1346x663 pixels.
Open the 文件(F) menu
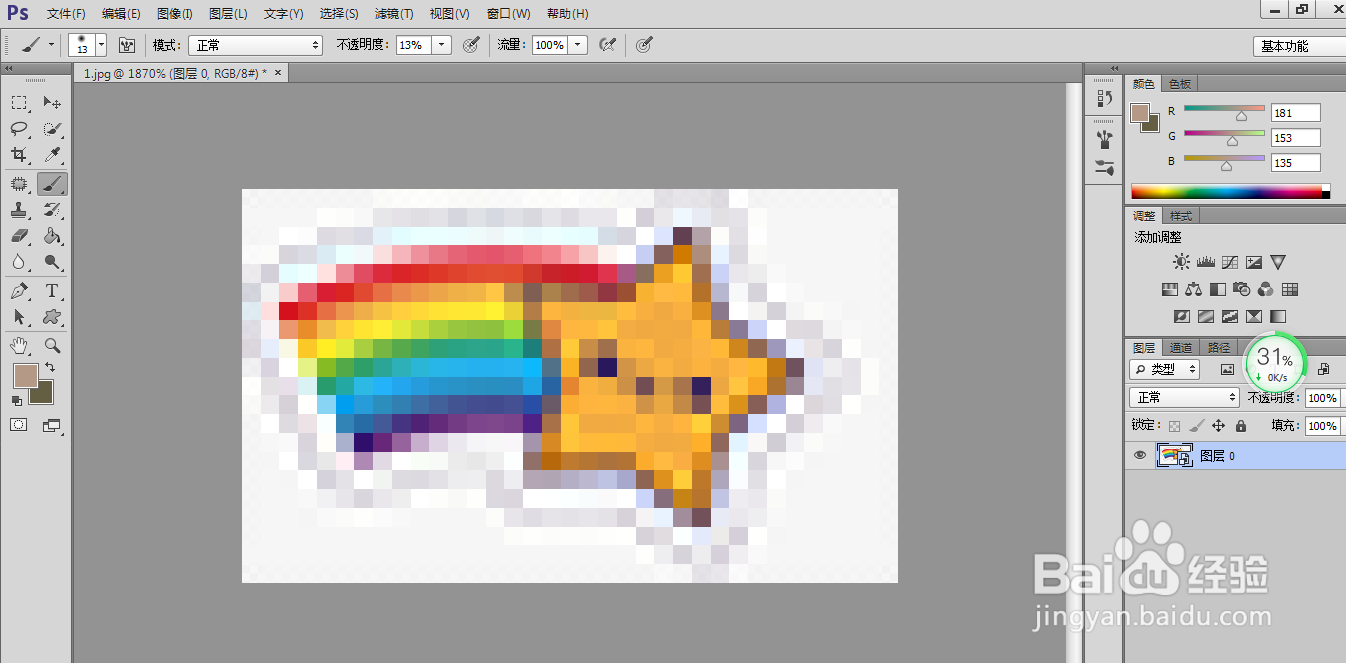coord(66,14)
